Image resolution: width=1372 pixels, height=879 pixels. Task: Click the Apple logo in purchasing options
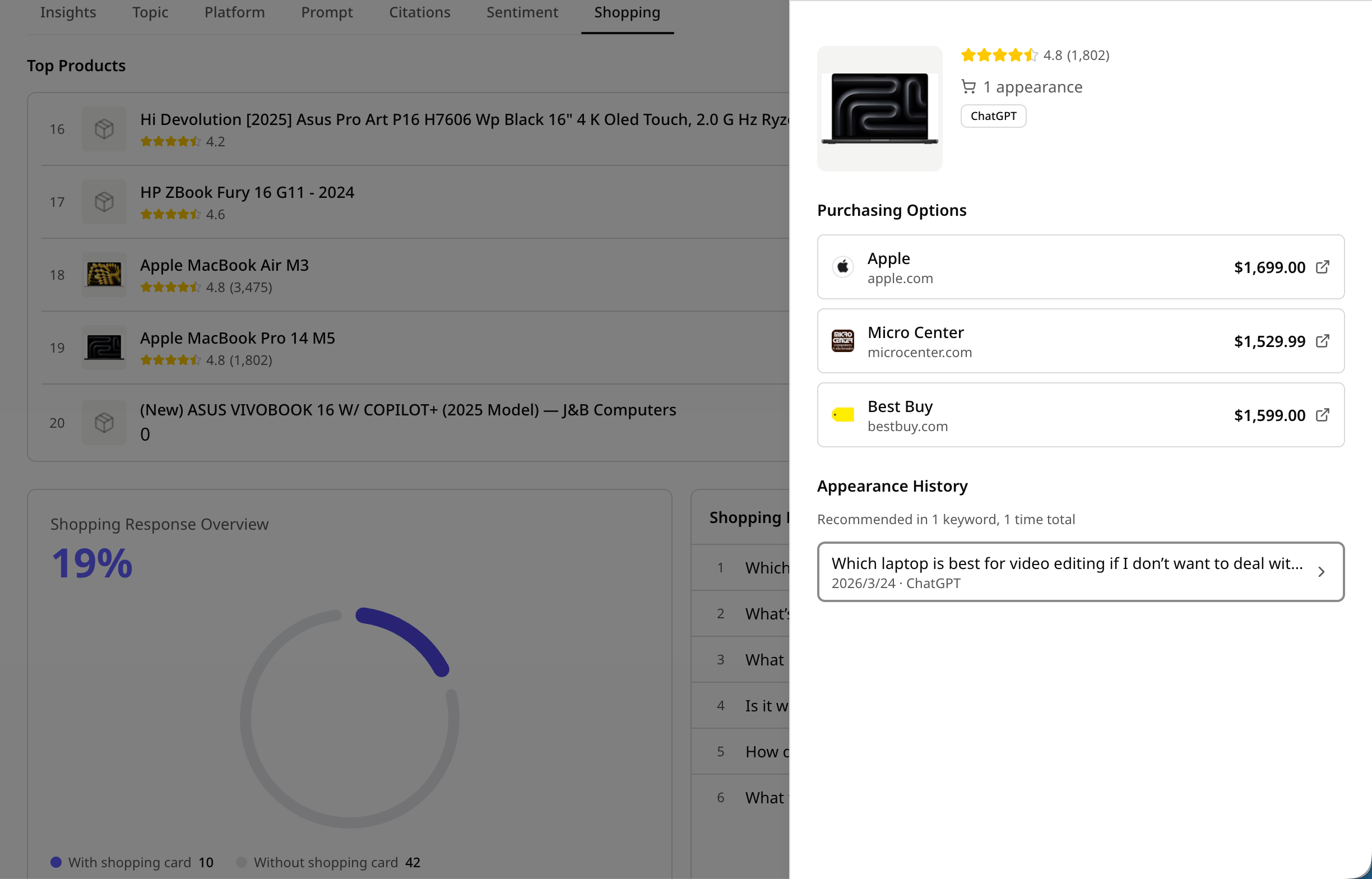coord(842,266)
